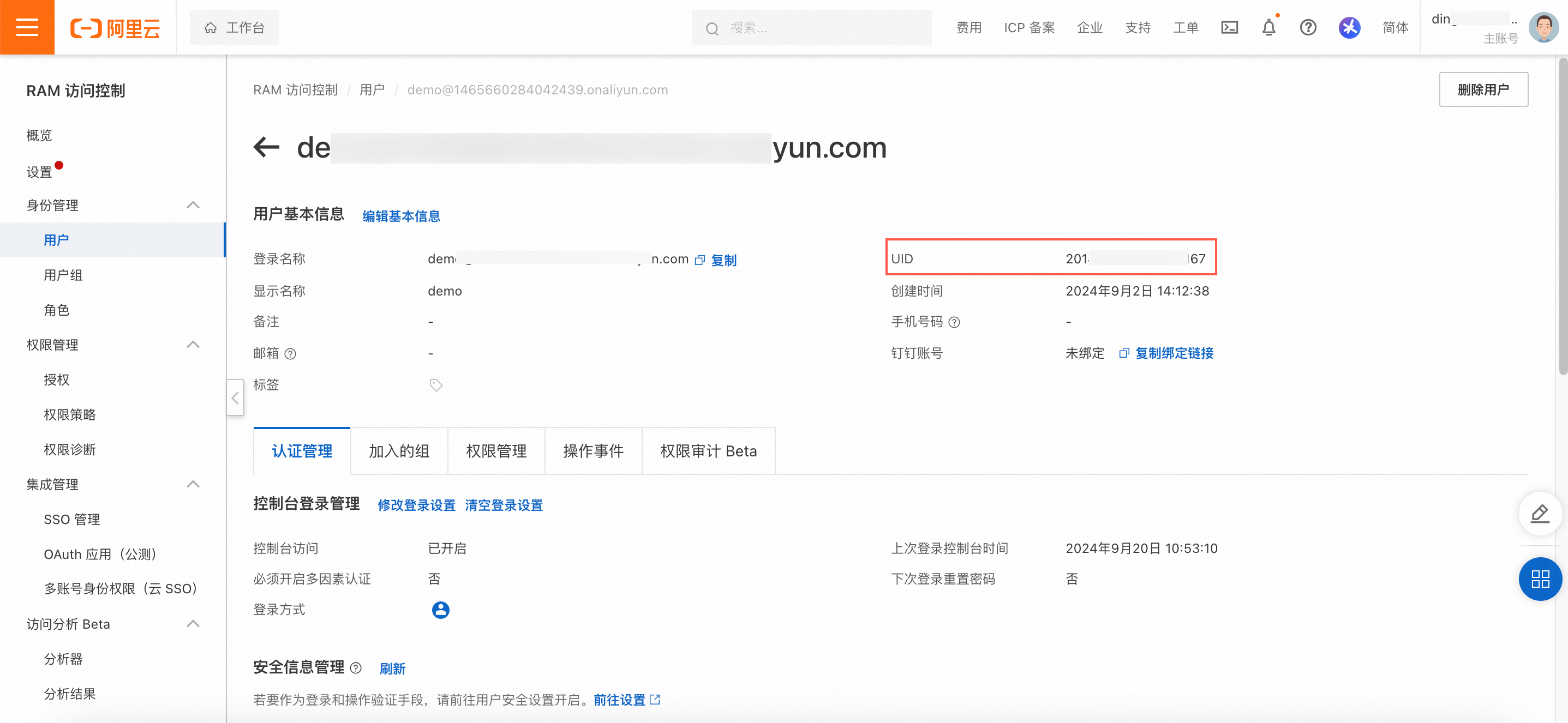Open Cloud Shell terminal icon
Screen dimensions: 1568x723
pyautogui.click(x=1229, y=27)
